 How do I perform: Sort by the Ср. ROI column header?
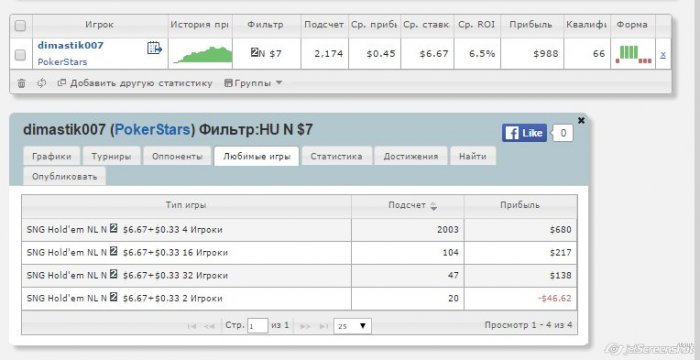click(x=477, y=25)
